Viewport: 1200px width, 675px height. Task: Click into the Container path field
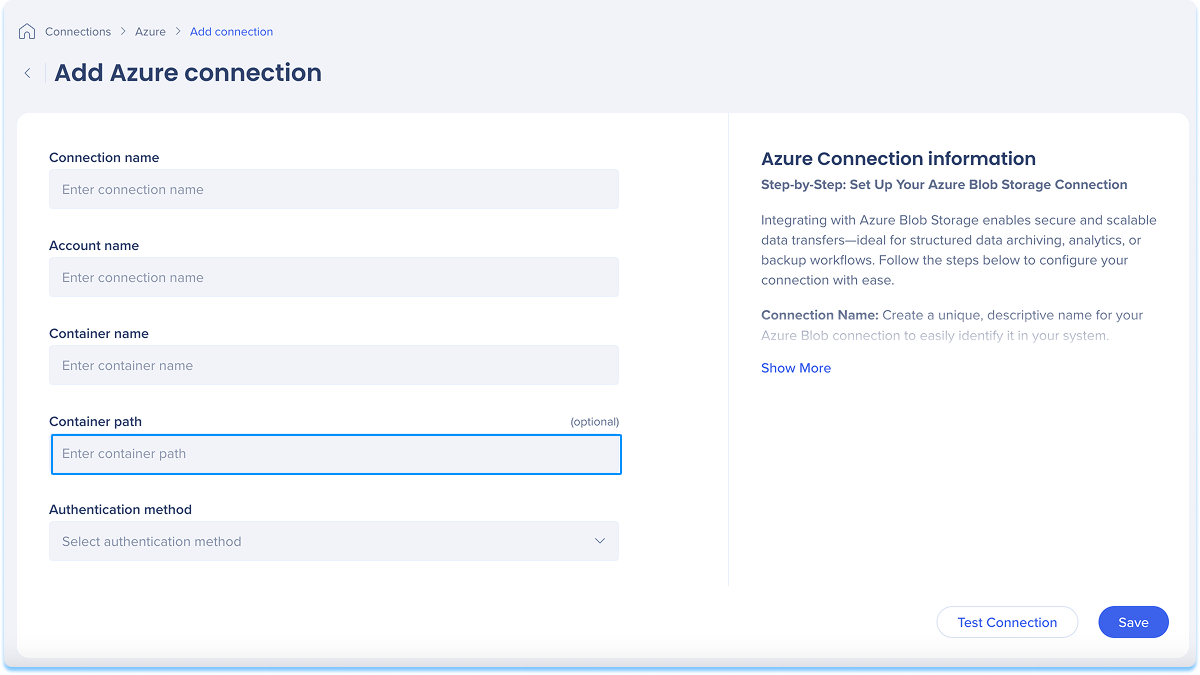click(x=336, y=454)
